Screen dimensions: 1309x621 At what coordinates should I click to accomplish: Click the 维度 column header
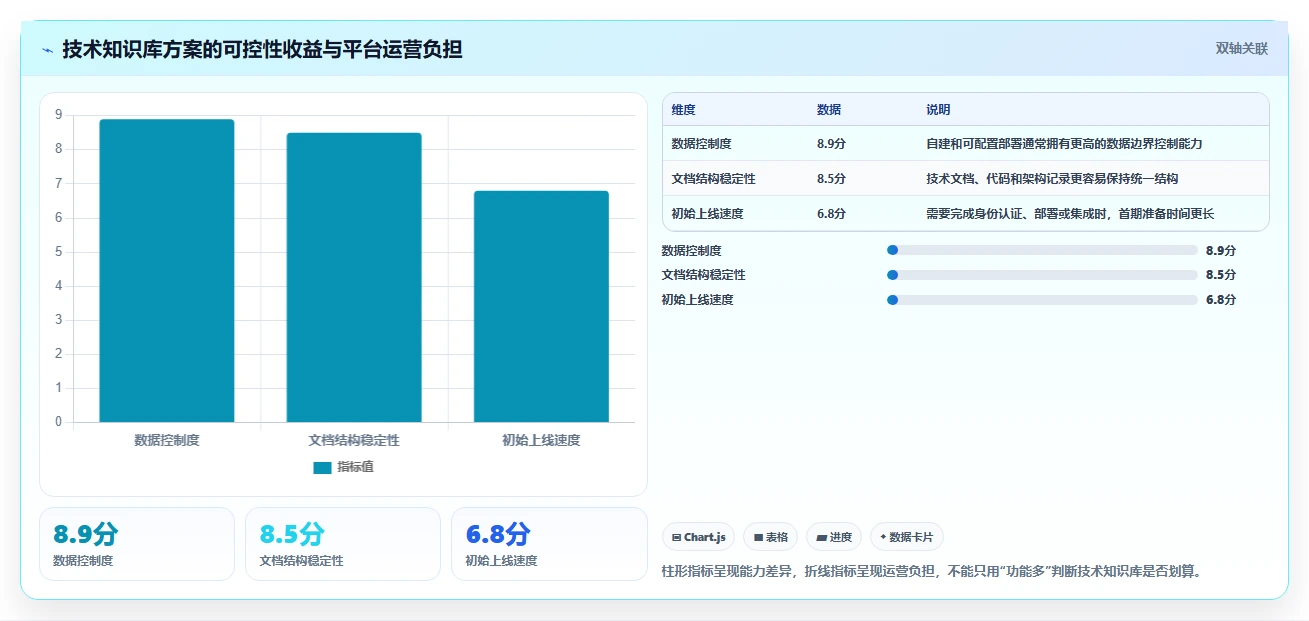coord(684,110)
